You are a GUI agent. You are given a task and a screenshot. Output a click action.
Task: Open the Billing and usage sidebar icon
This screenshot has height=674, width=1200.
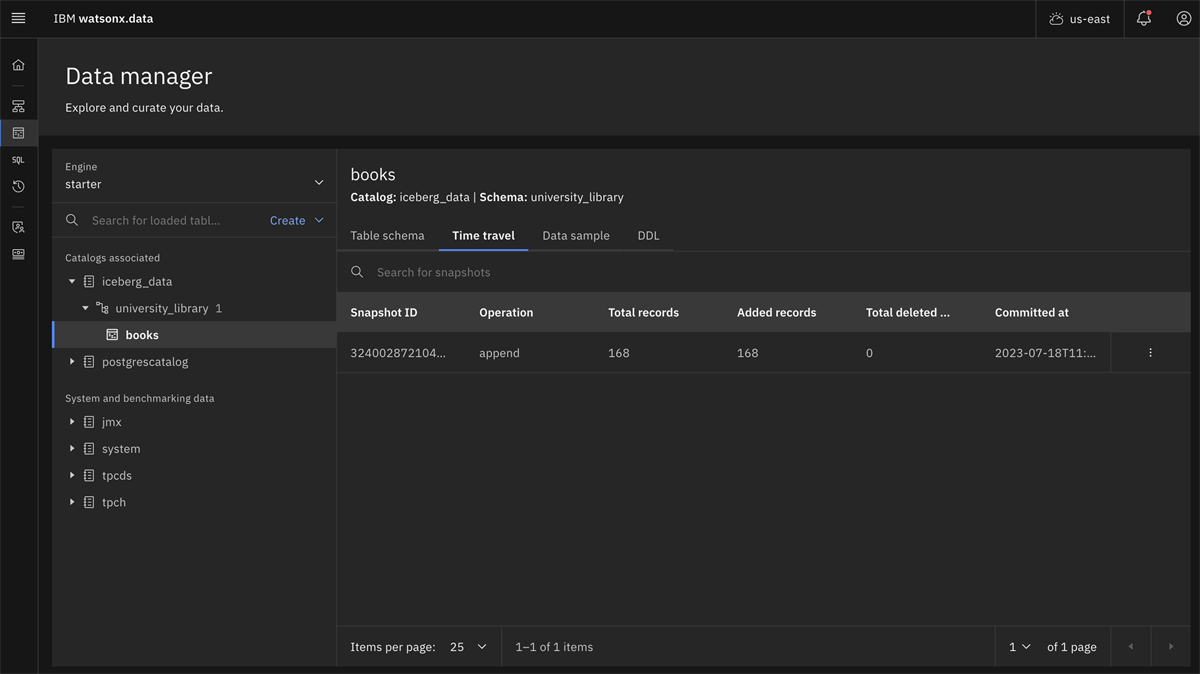pyautogui.click(x=18, y=254)
